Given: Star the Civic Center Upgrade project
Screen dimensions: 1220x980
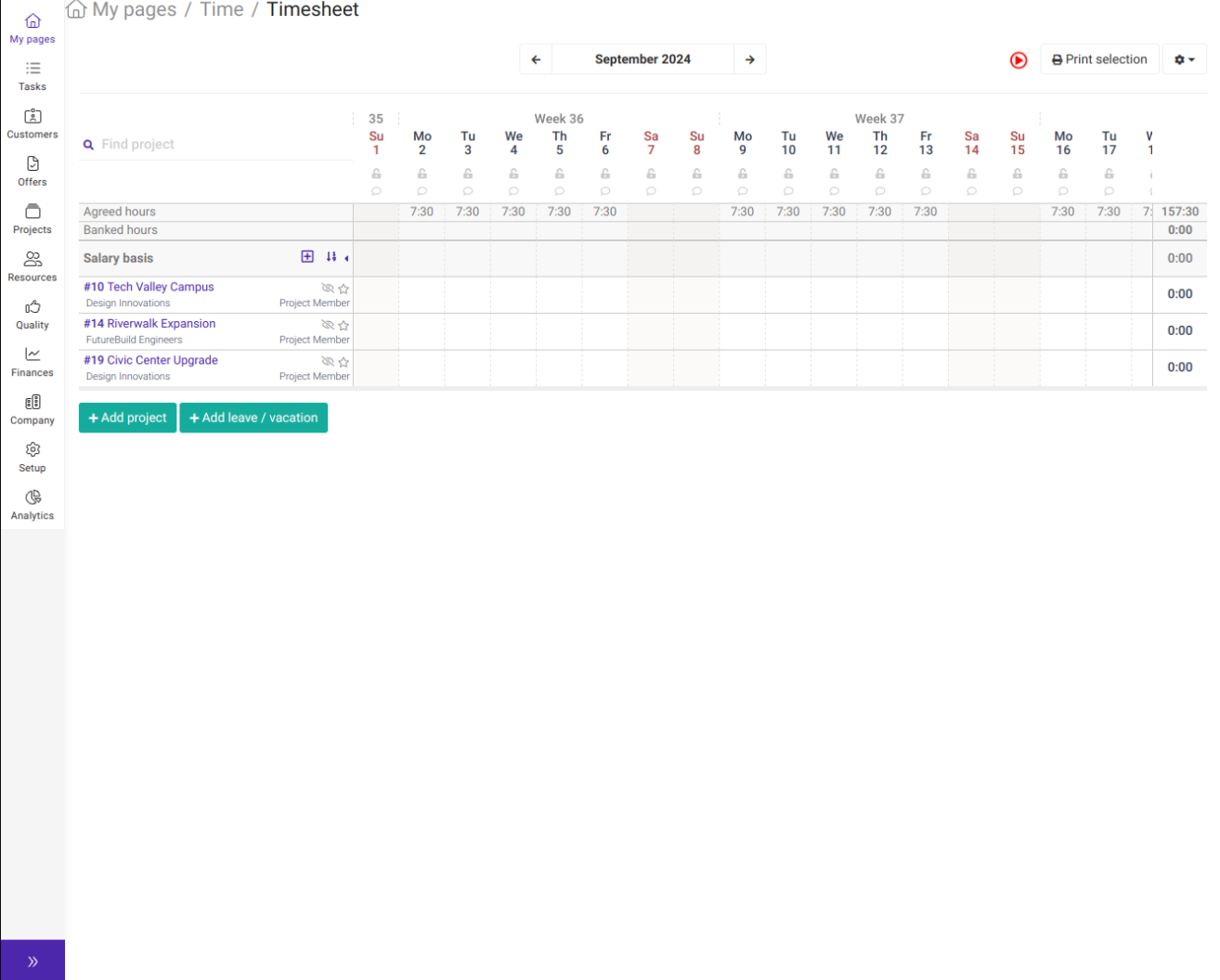Looking at the screenshot, I should pos(344,362).
